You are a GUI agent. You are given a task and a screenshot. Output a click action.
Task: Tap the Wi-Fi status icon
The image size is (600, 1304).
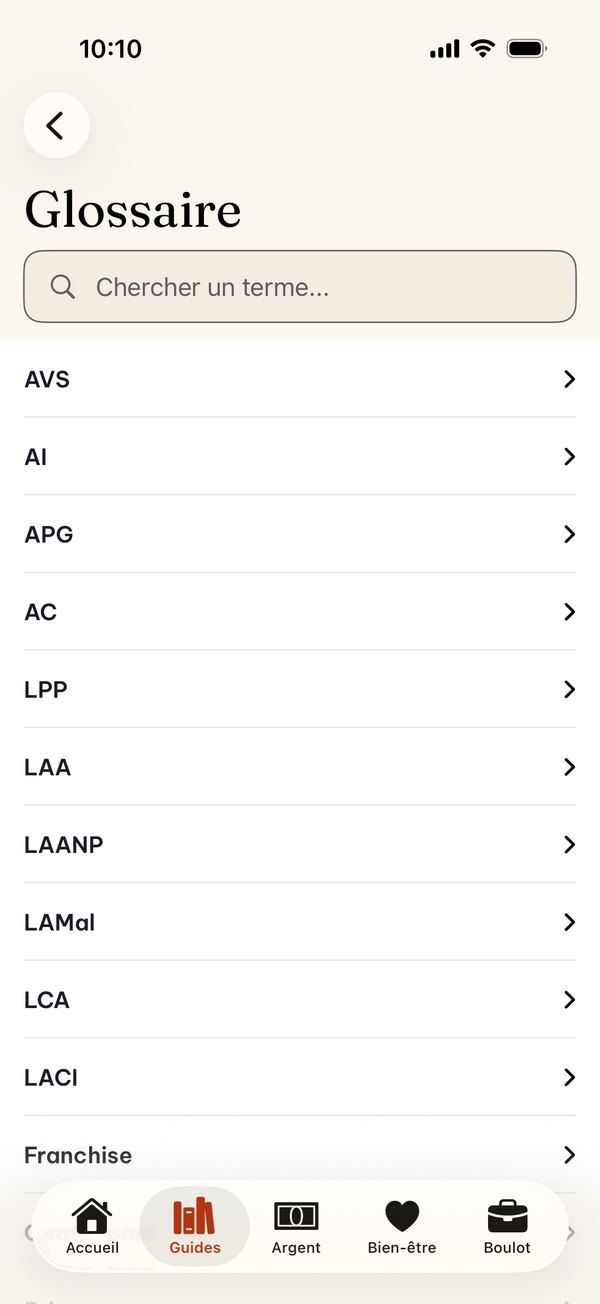(483, 48)
